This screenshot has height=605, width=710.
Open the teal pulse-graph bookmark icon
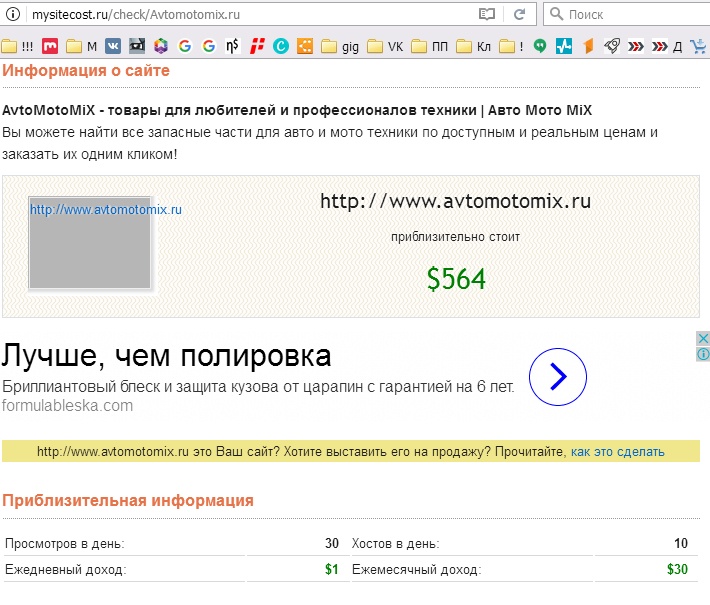564,46
